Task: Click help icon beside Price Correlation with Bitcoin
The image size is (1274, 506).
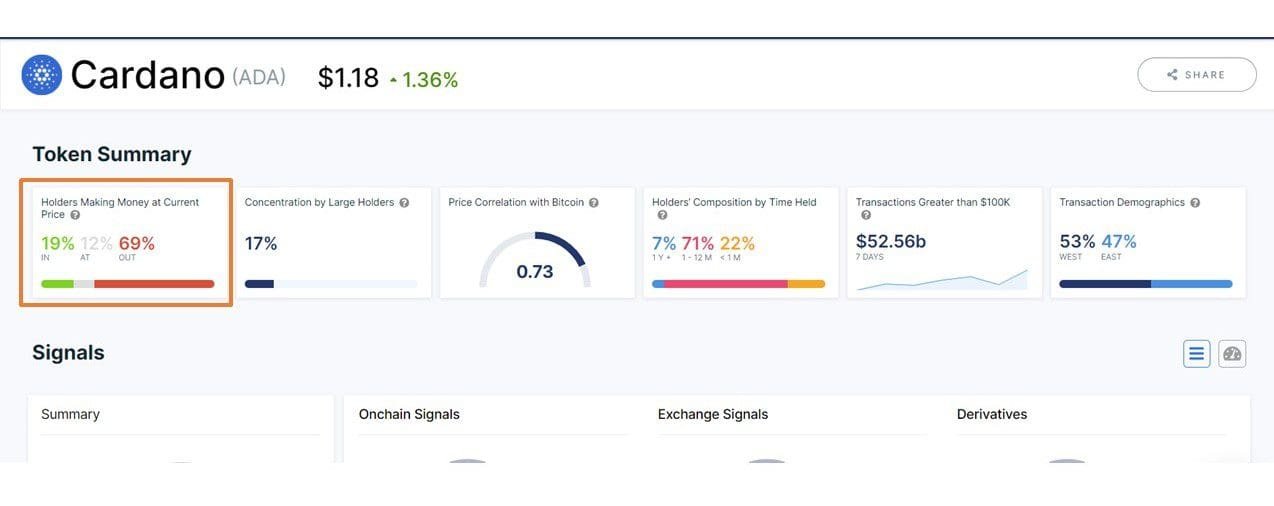Action: pyautogui.click(x=593, y=203)
